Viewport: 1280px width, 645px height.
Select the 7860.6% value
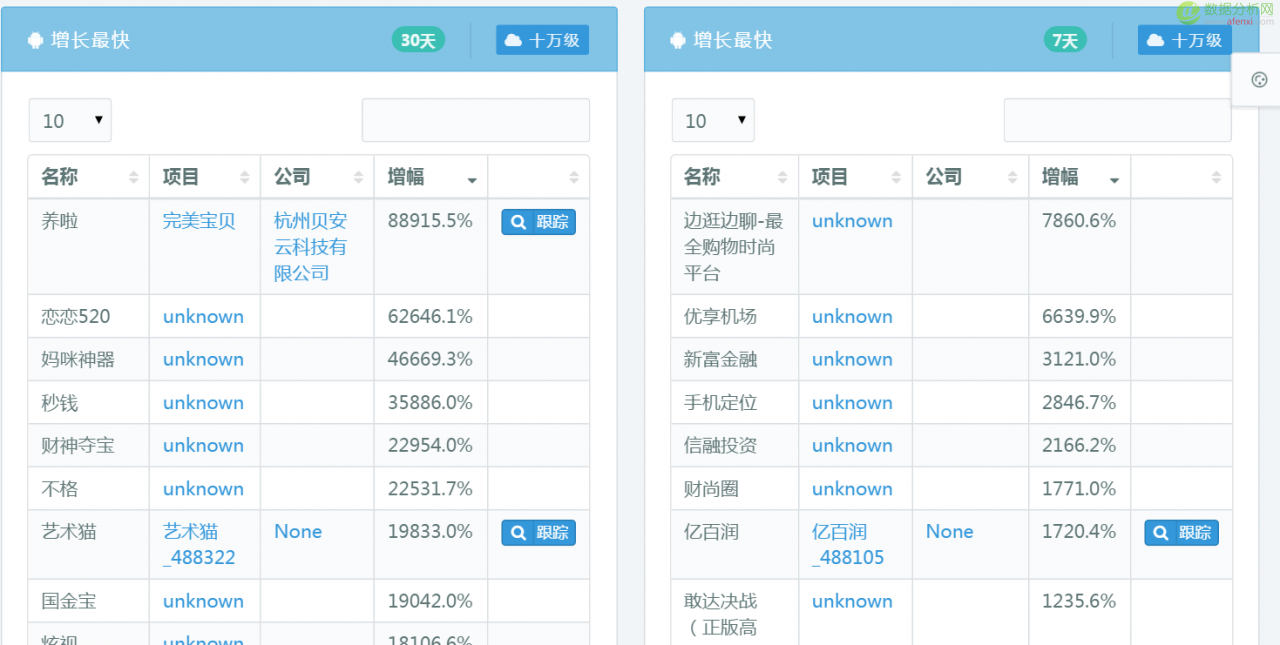1079,221
